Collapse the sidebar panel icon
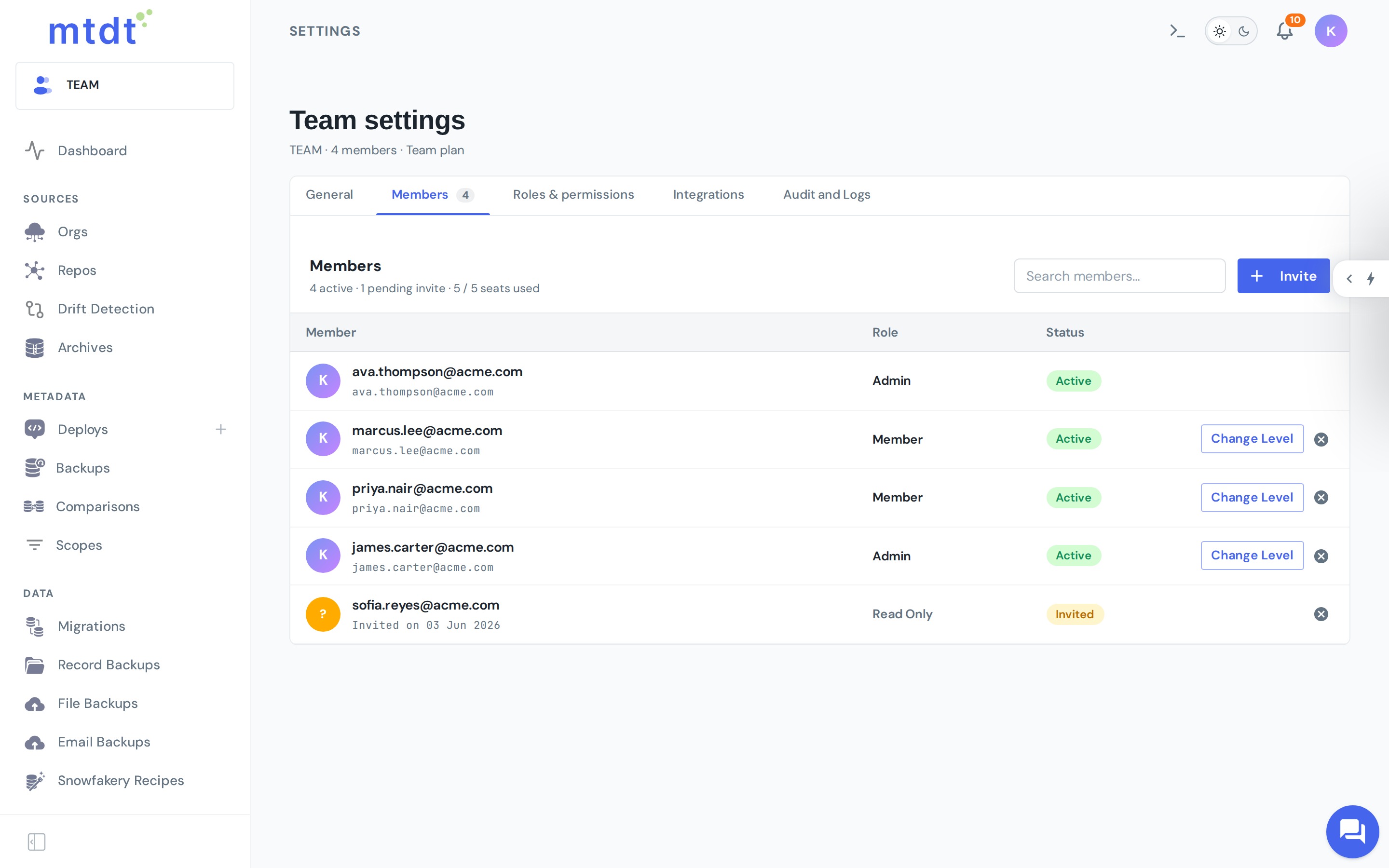Viewport: 1389px width, 868px height. [37, 841]
